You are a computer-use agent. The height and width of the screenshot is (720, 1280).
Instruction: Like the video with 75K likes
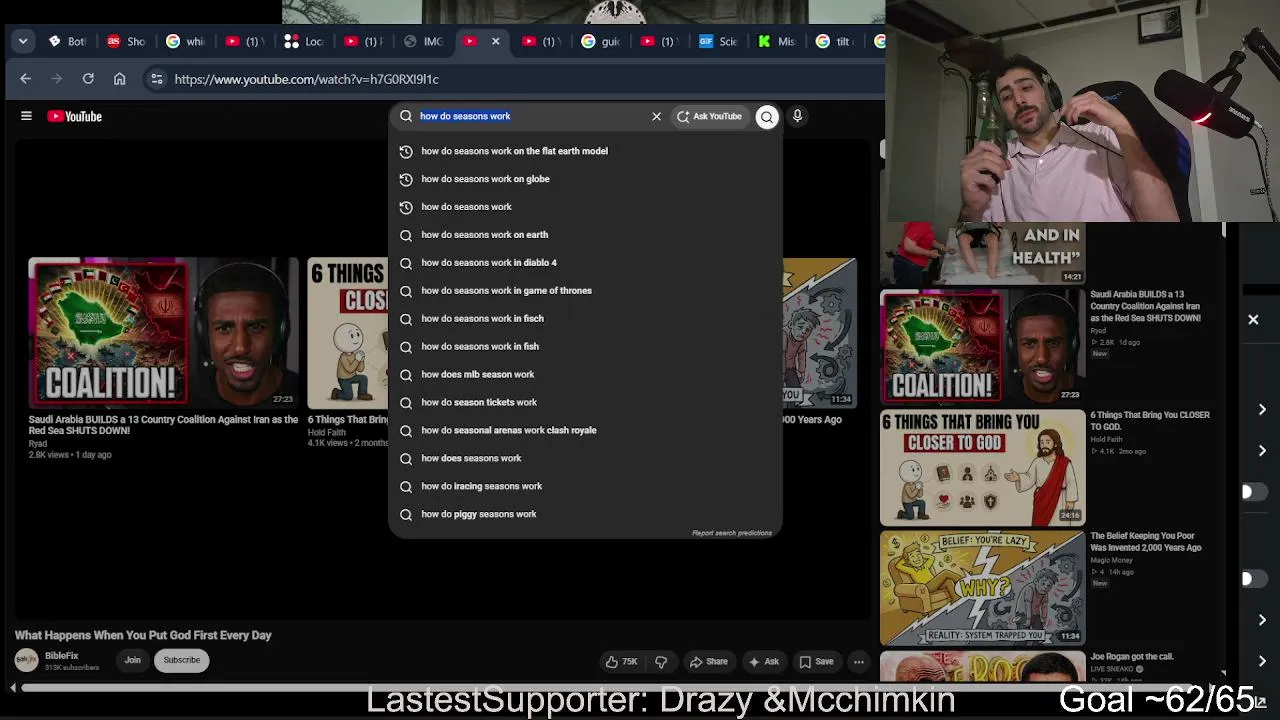point(621,661)
